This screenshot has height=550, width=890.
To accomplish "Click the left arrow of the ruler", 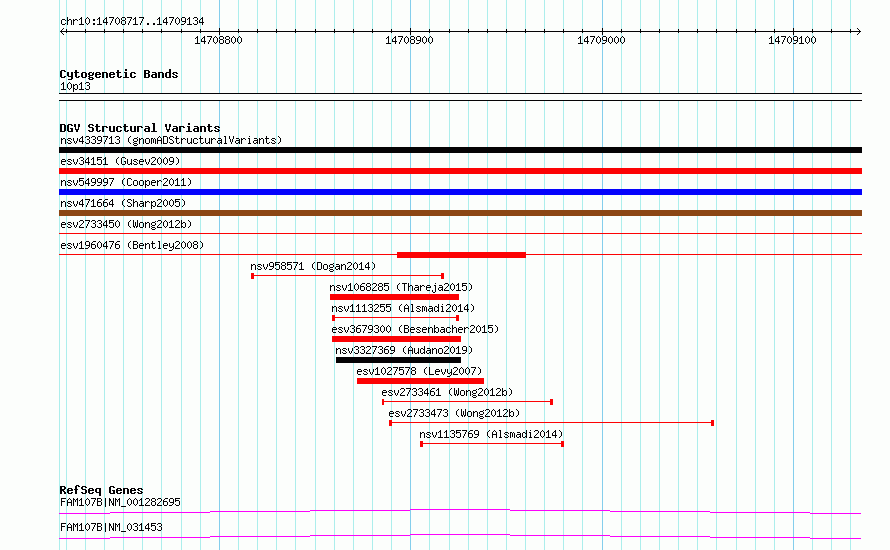I will click(62, 31).
